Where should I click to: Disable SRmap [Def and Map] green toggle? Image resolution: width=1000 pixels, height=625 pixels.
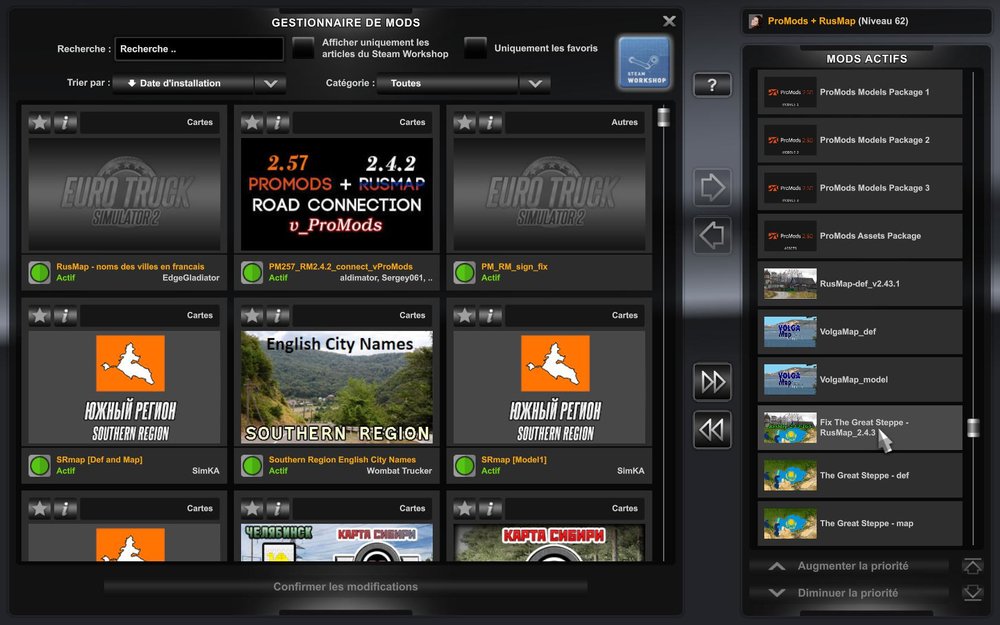pyautogui.click(x=40, y=466)
